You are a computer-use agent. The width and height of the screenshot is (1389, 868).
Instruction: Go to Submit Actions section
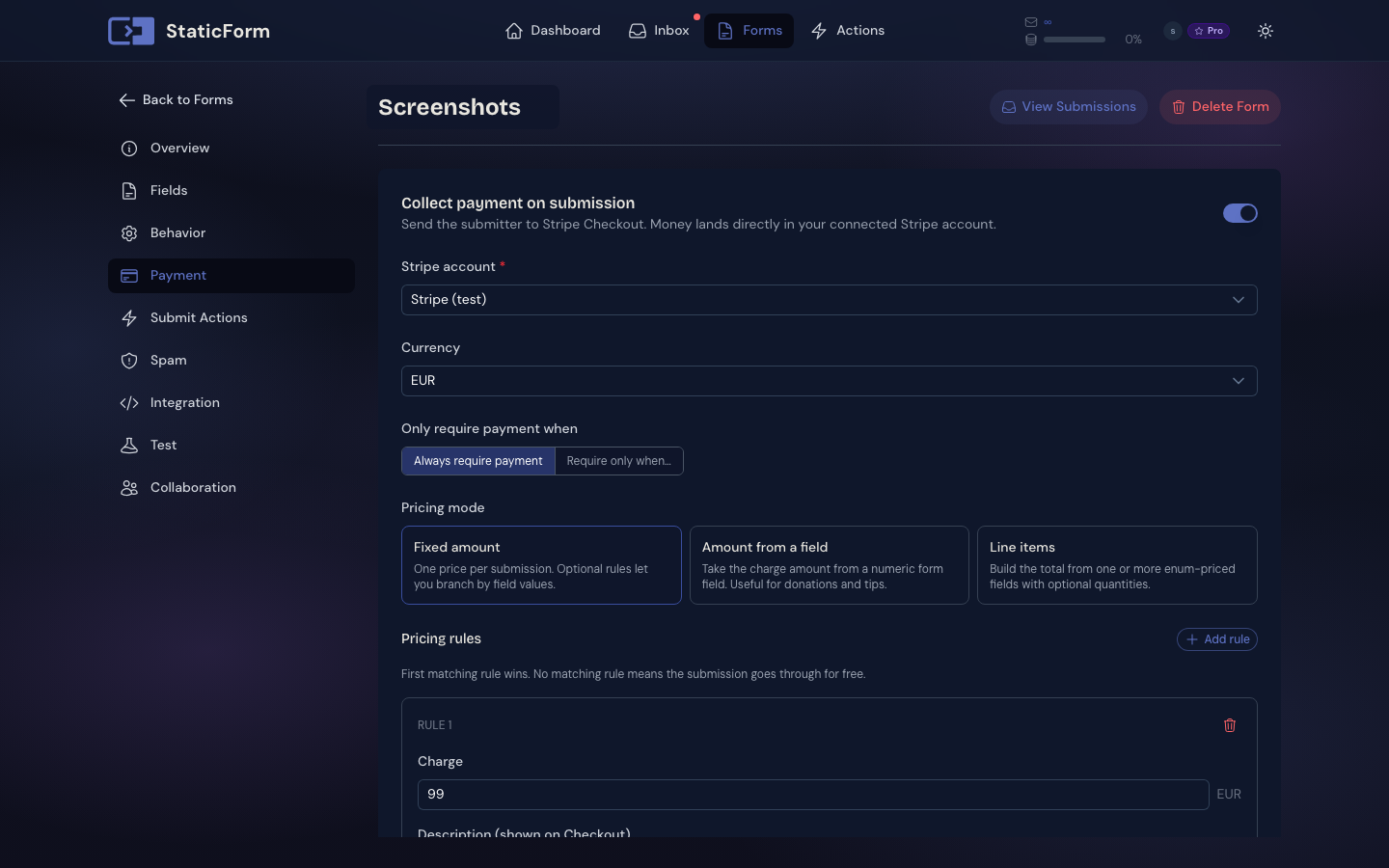[x=231, y=318]
